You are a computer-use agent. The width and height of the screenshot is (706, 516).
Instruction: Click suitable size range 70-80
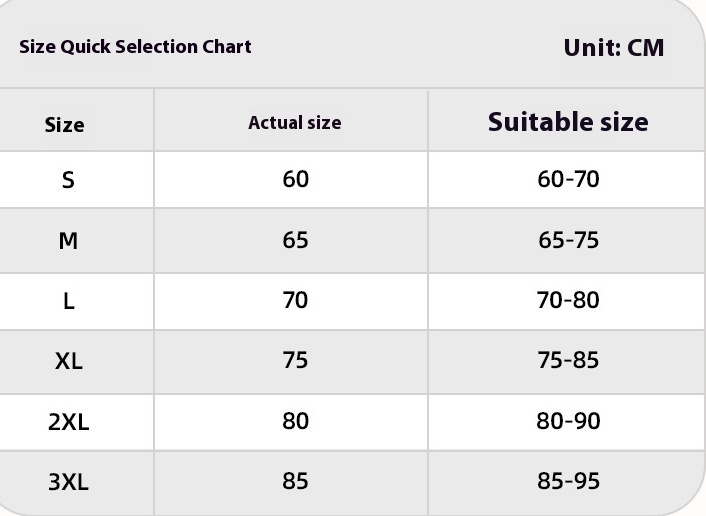click(x=568, y=300)
